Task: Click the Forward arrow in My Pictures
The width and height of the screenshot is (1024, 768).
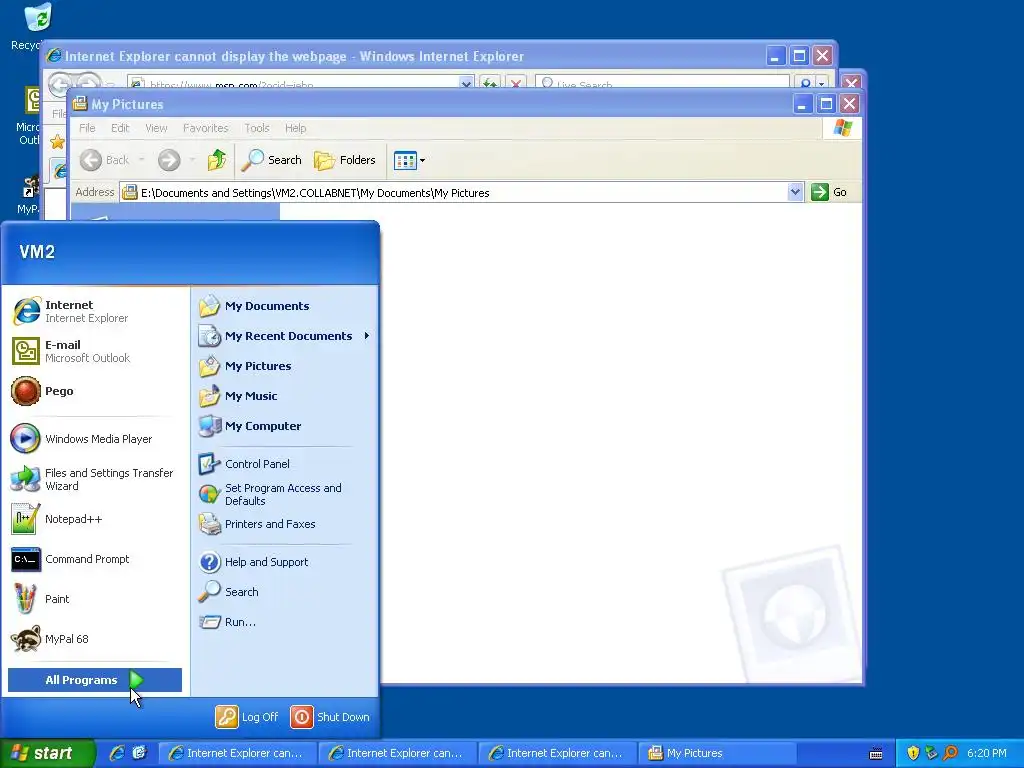Action: (169, 160)
